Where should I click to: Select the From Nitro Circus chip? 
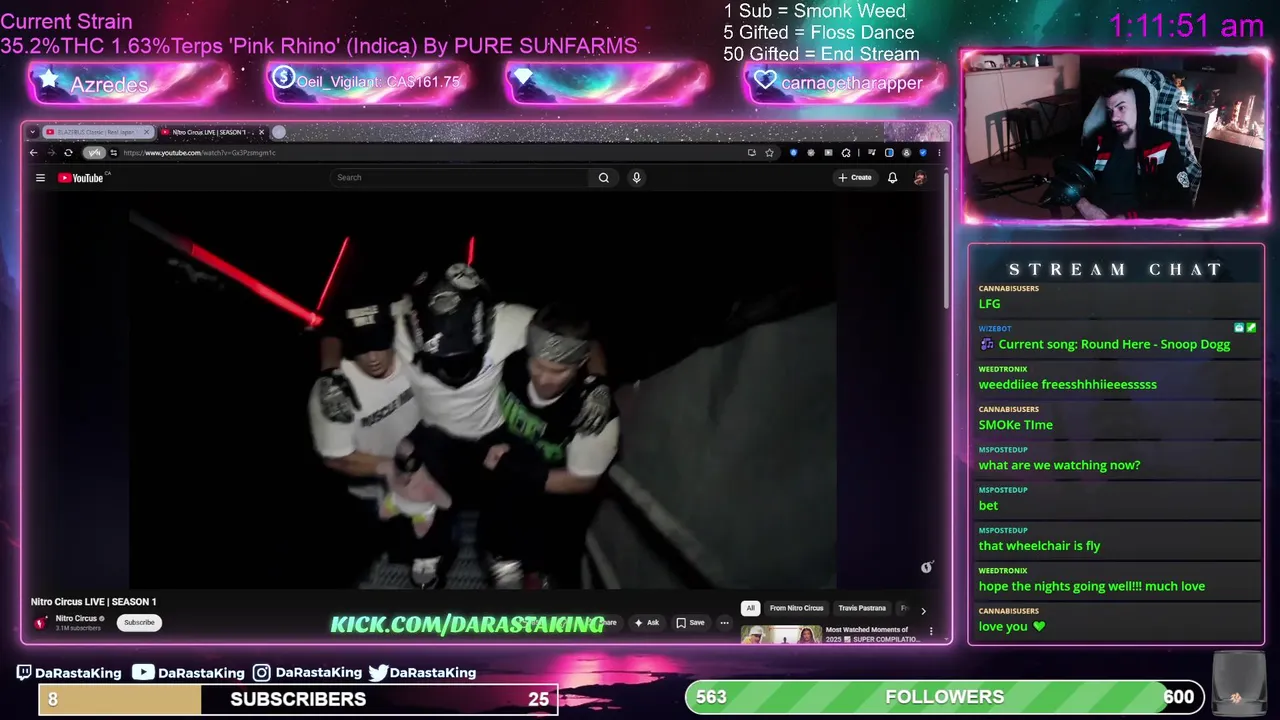(x=796, y=608)
